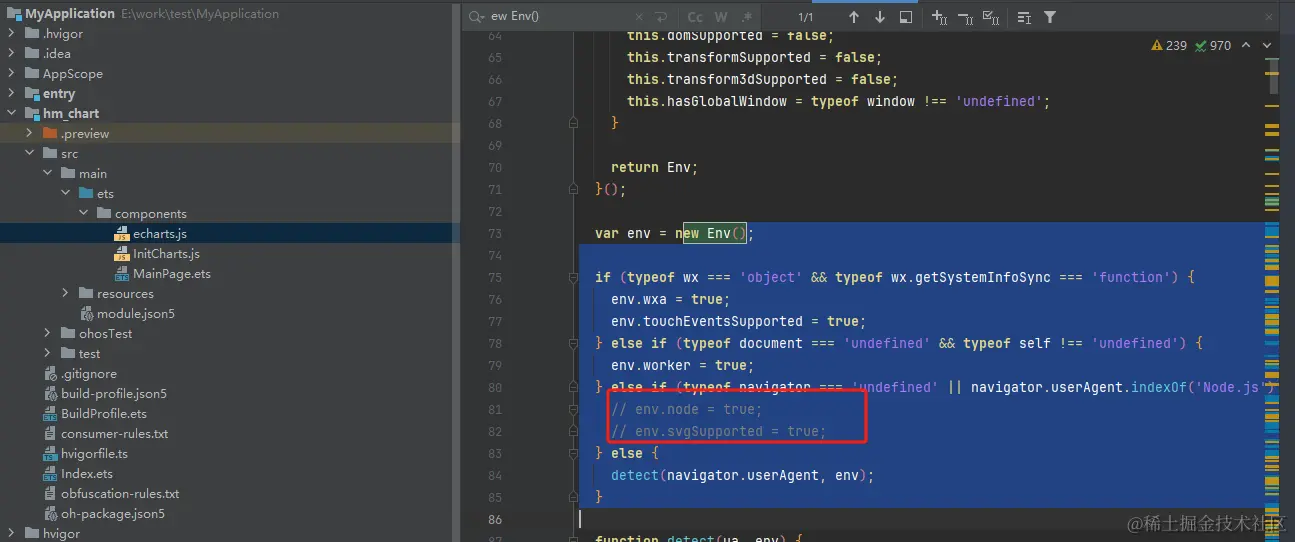Screen dimensions: 1295x542
Task: Jump to next highlighted error arrow
Action: pyautogui.click(x=1265, y=45)
